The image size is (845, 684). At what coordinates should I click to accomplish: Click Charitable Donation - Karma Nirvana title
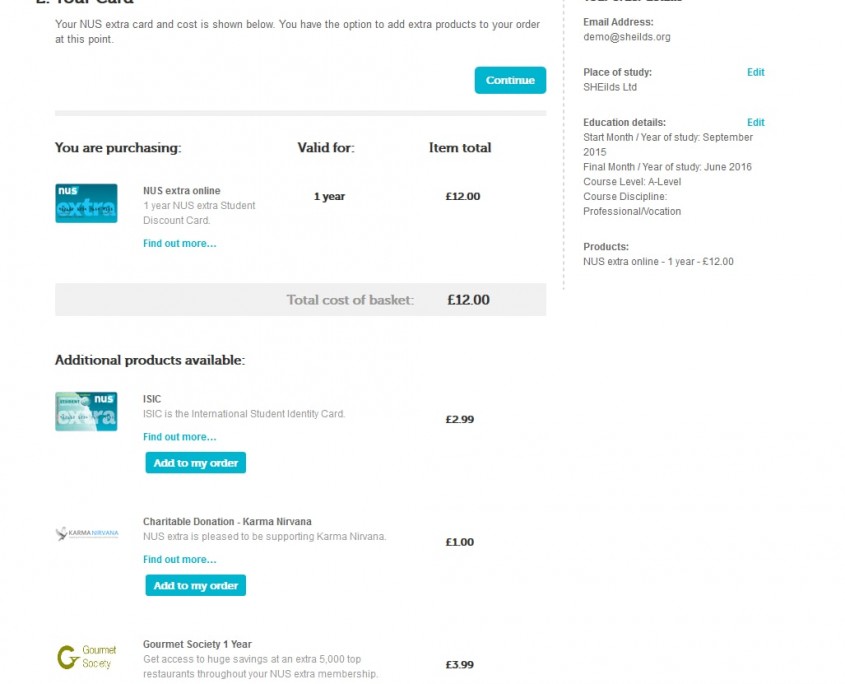[x=227, y=522]
